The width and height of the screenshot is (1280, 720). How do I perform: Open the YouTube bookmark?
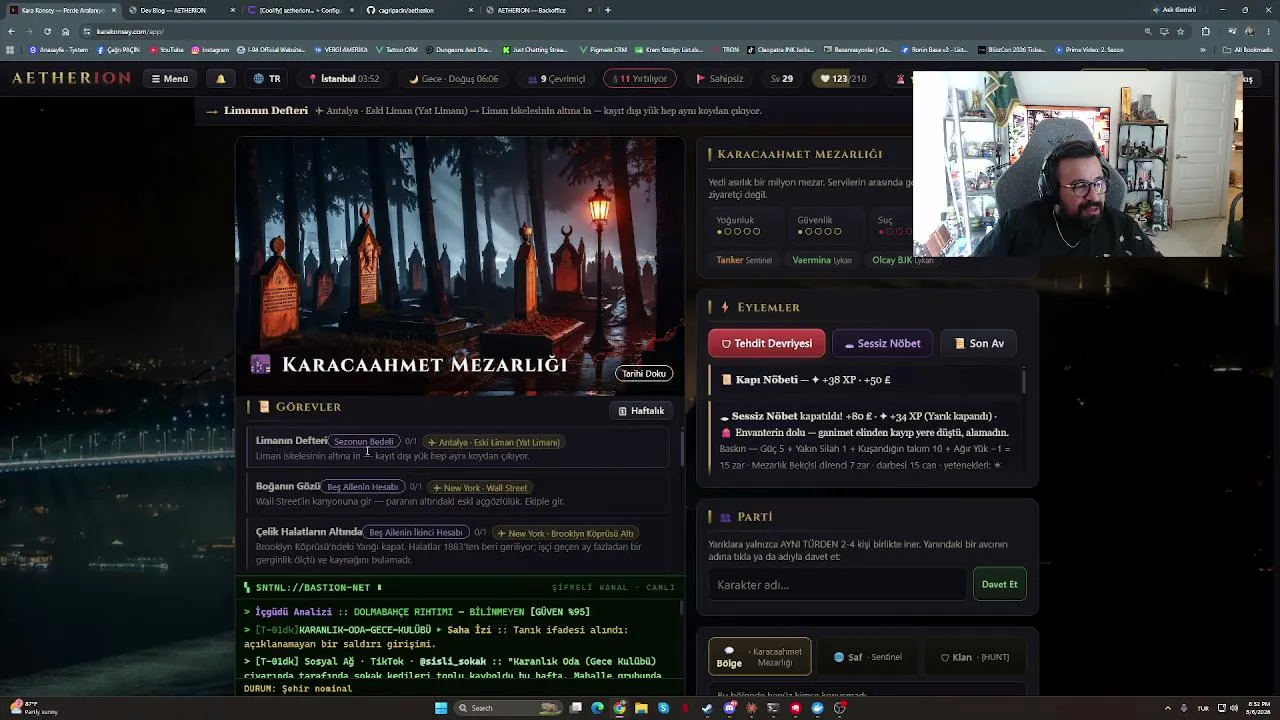tap(167, 50)
